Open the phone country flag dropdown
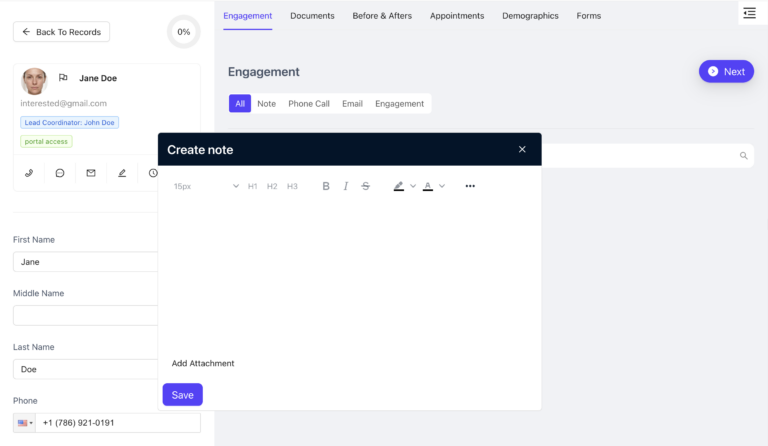Screen dimensions: 768x446 [x=24, y=423]
